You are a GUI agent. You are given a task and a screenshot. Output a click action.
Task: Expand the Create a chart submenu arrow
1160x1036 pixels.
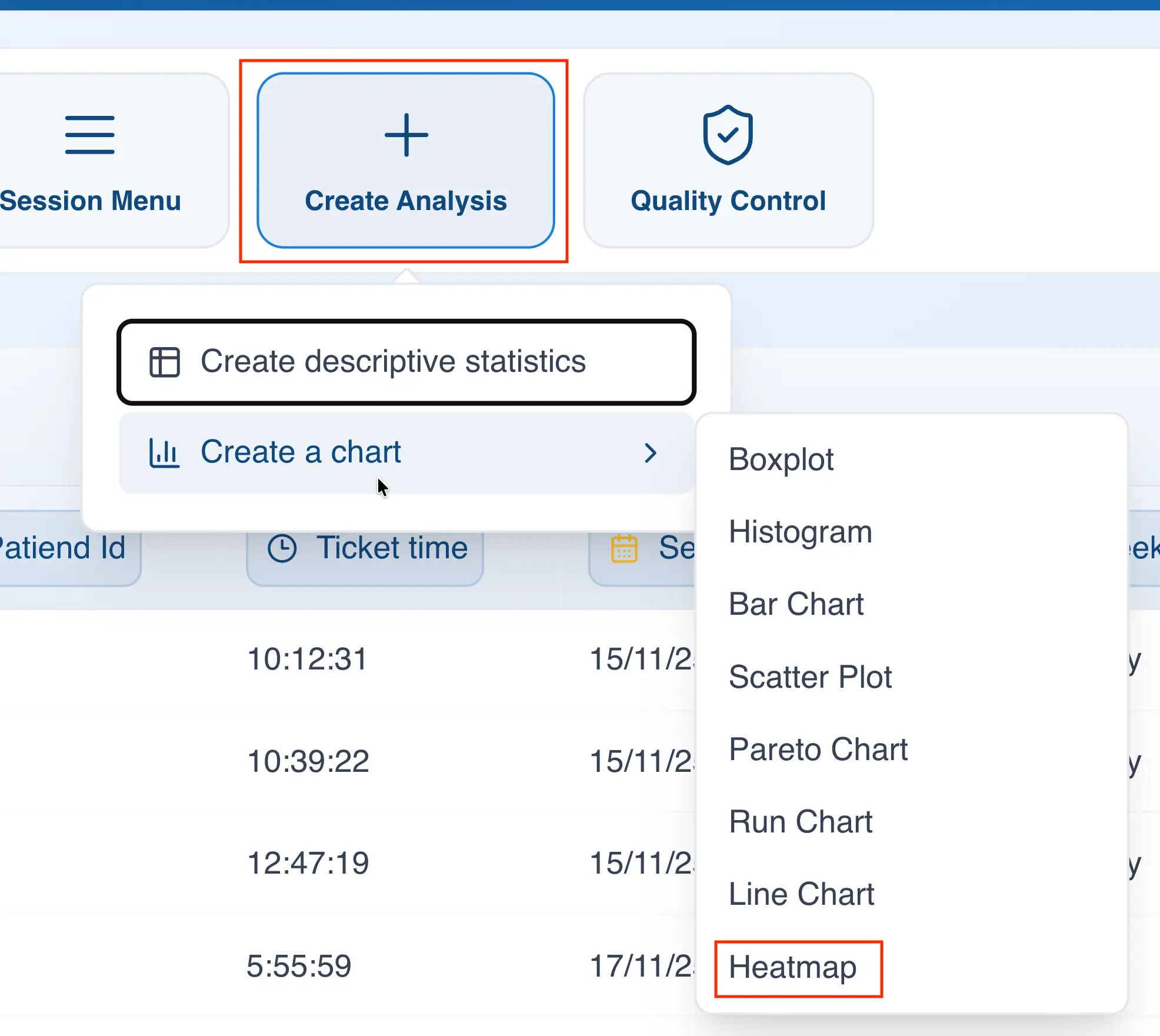pos(651,453)
